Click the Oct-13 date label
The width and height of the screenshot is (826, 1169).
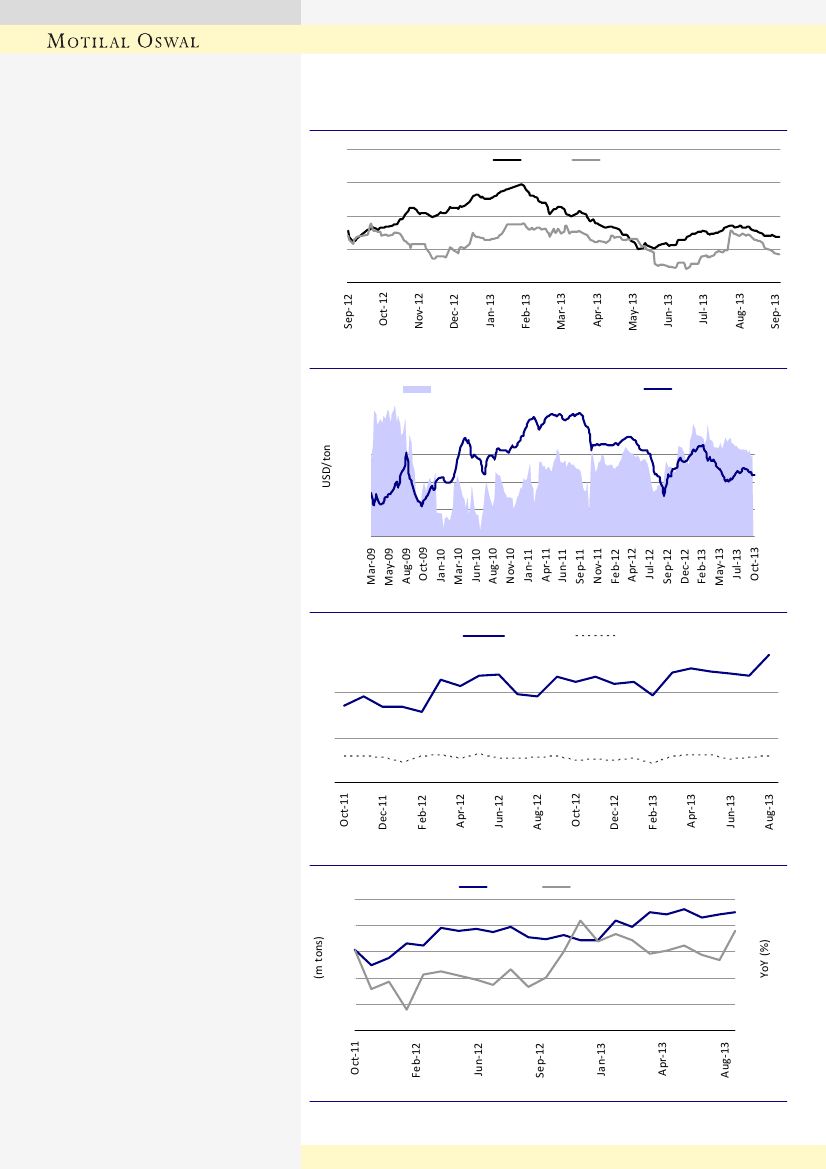(x=755, y=566)
